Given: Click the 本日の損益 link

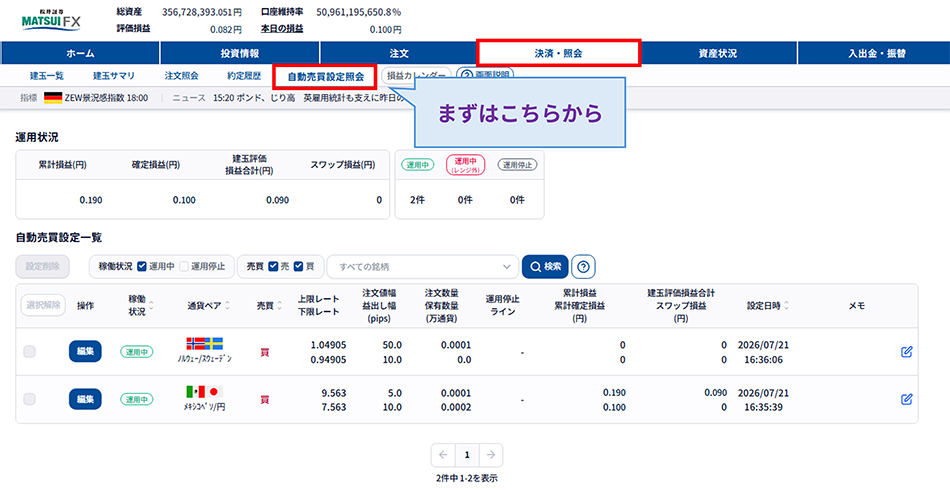Looking at the screenshot, I should [282, 28].
